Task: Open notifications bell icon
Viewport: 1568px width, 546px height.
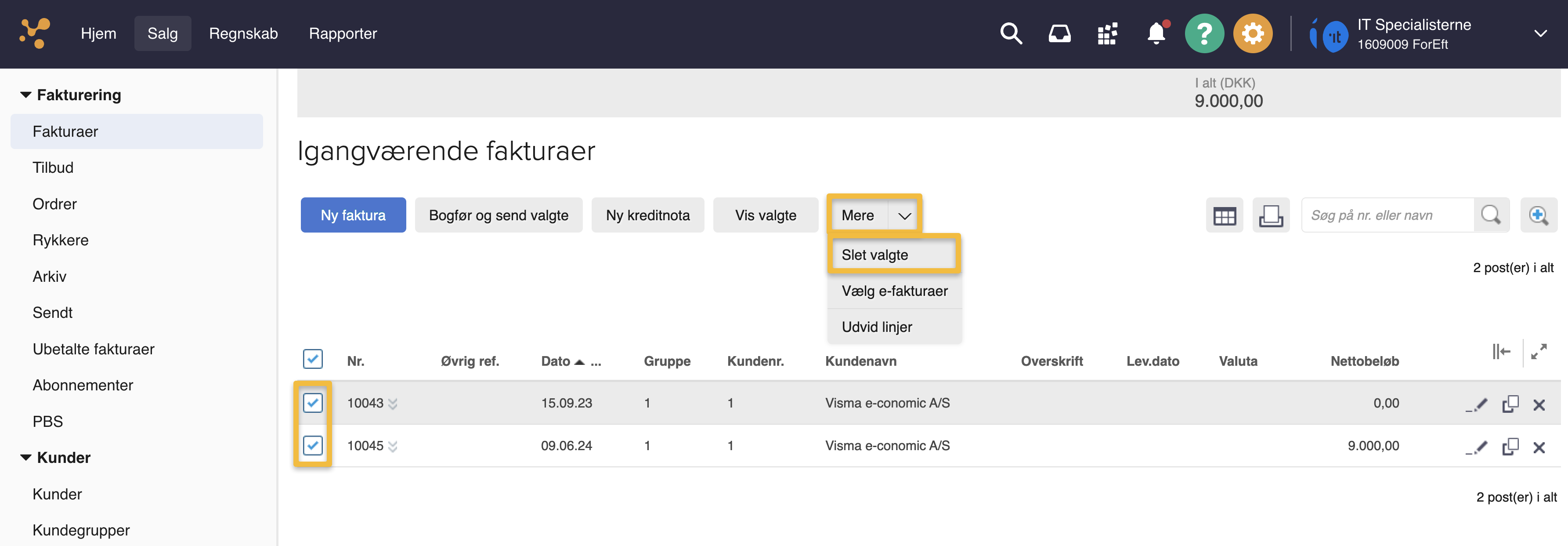Action: point(1156,33)
